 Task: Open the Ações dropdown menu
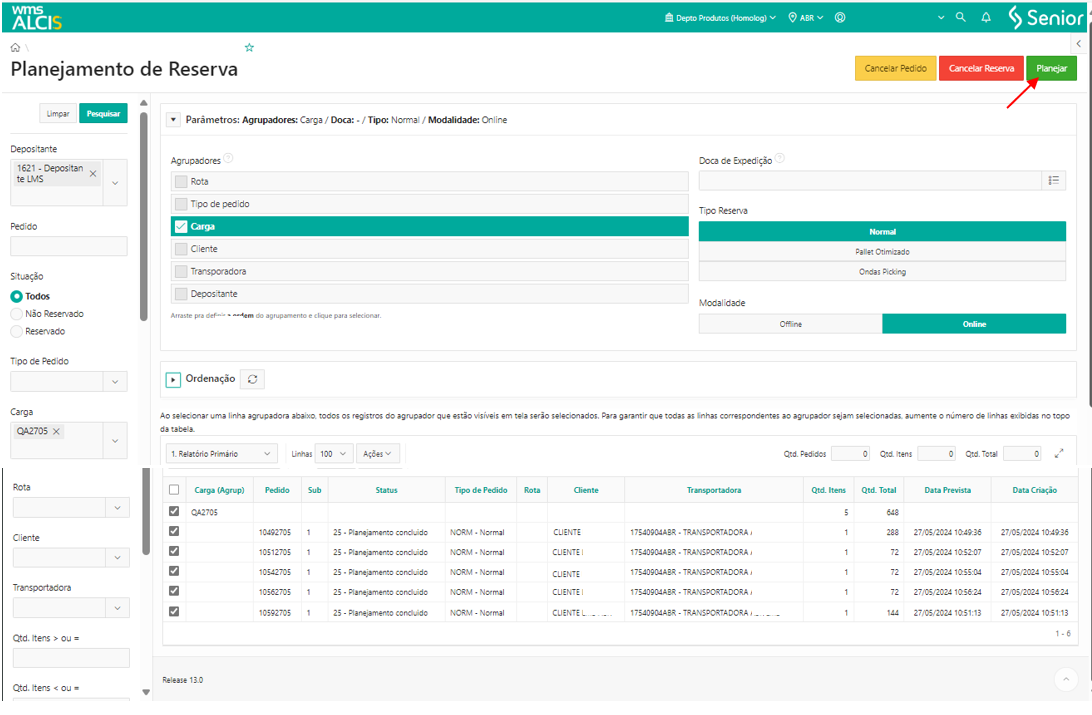379,453
